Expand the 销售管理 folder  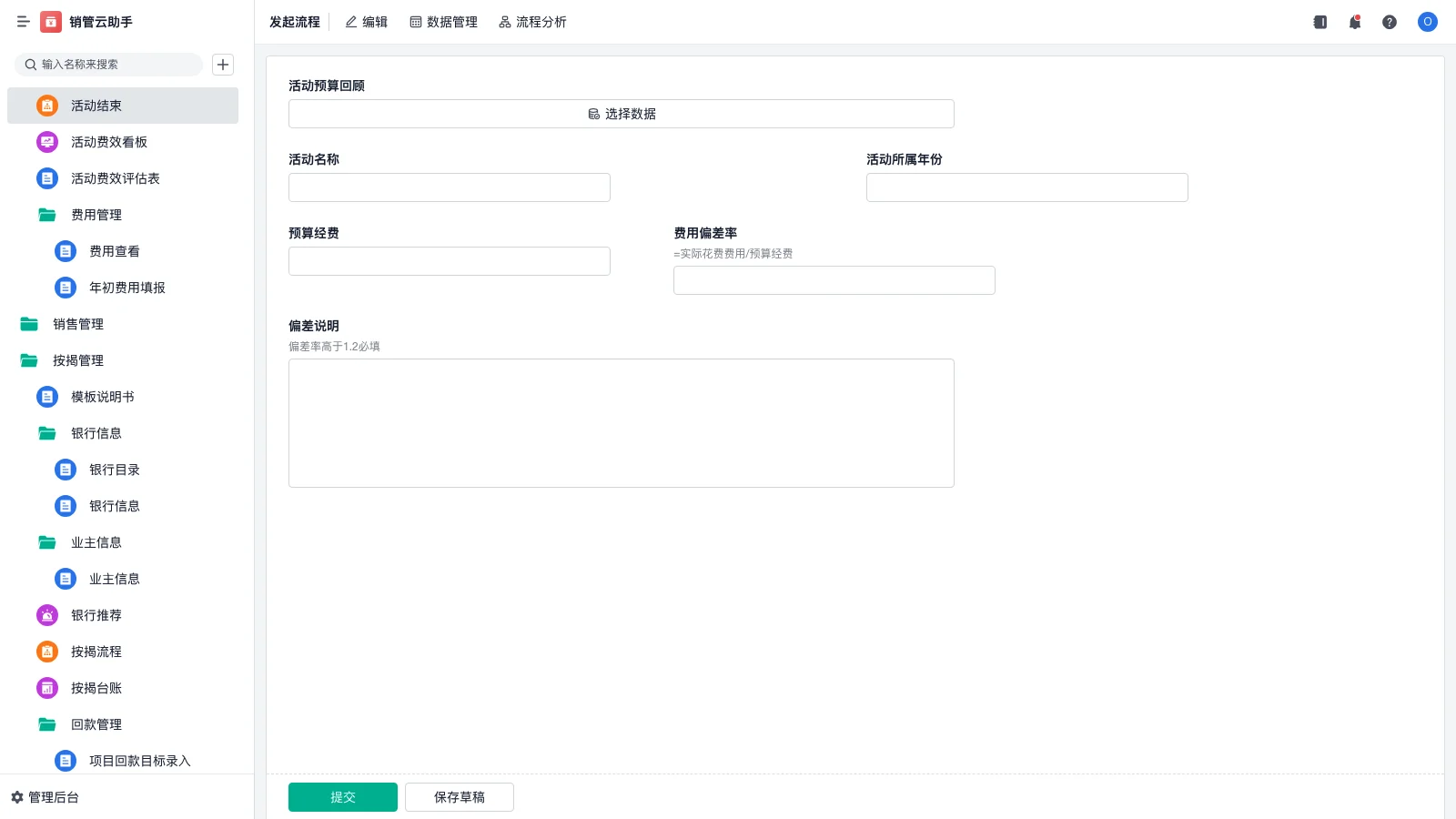click(x=77, y=324)
